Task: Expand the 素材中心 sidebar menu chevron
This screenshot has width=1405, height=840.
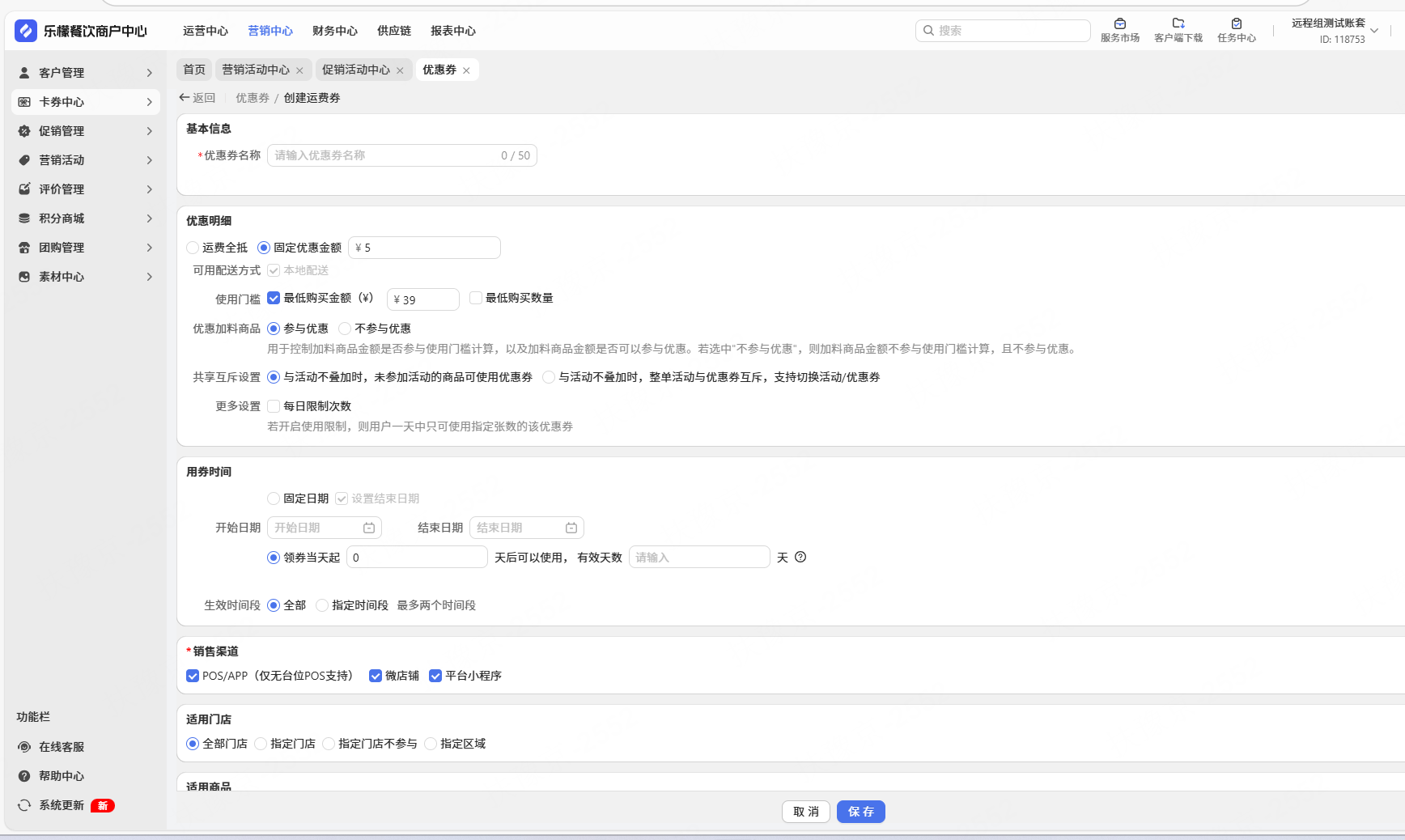Action: [x=150, y=277]
